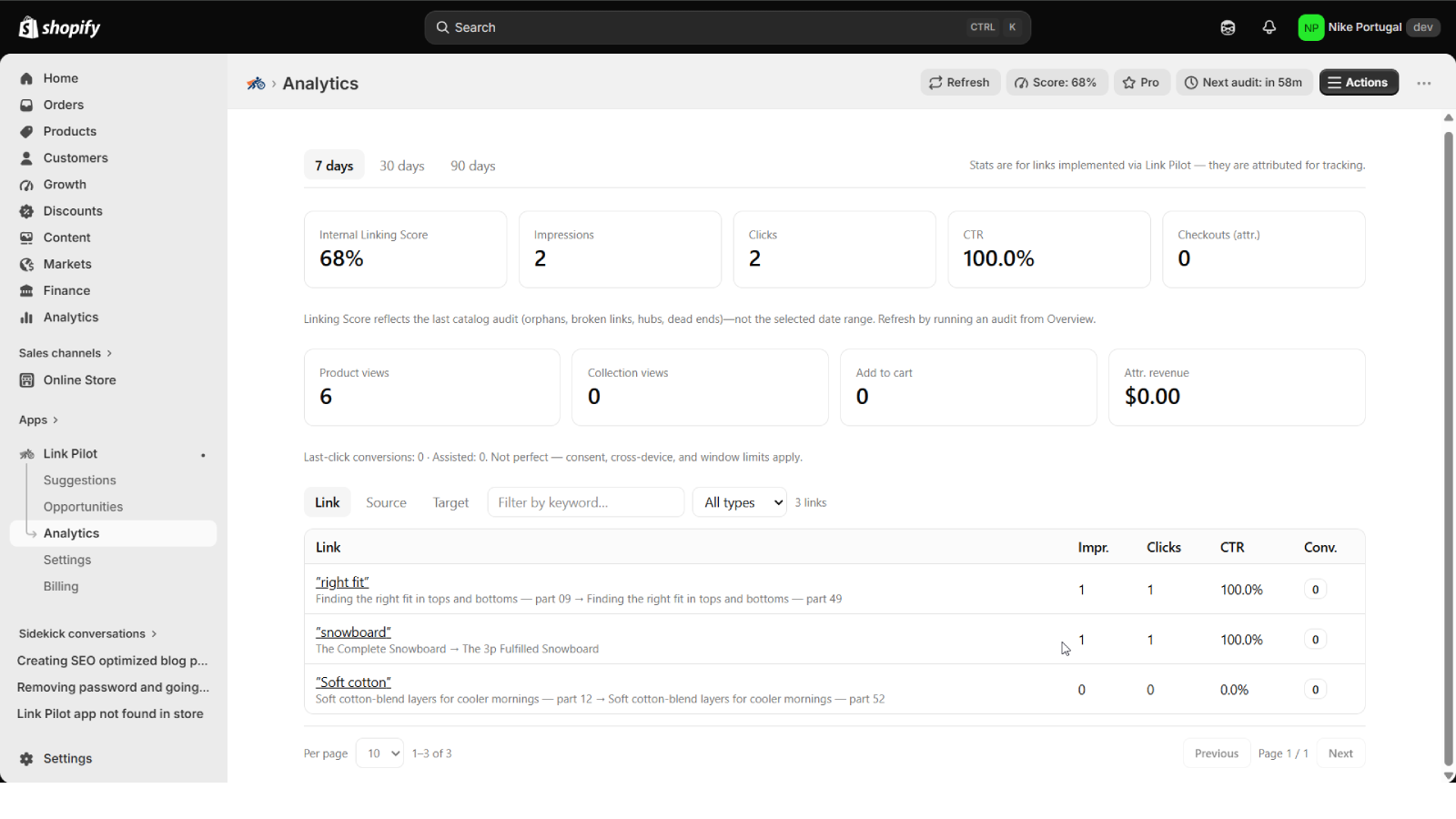Click the Internal Linking Score card
This screenshot has width=1456, height=819.
pyautogui.click(x=405, y=249)
